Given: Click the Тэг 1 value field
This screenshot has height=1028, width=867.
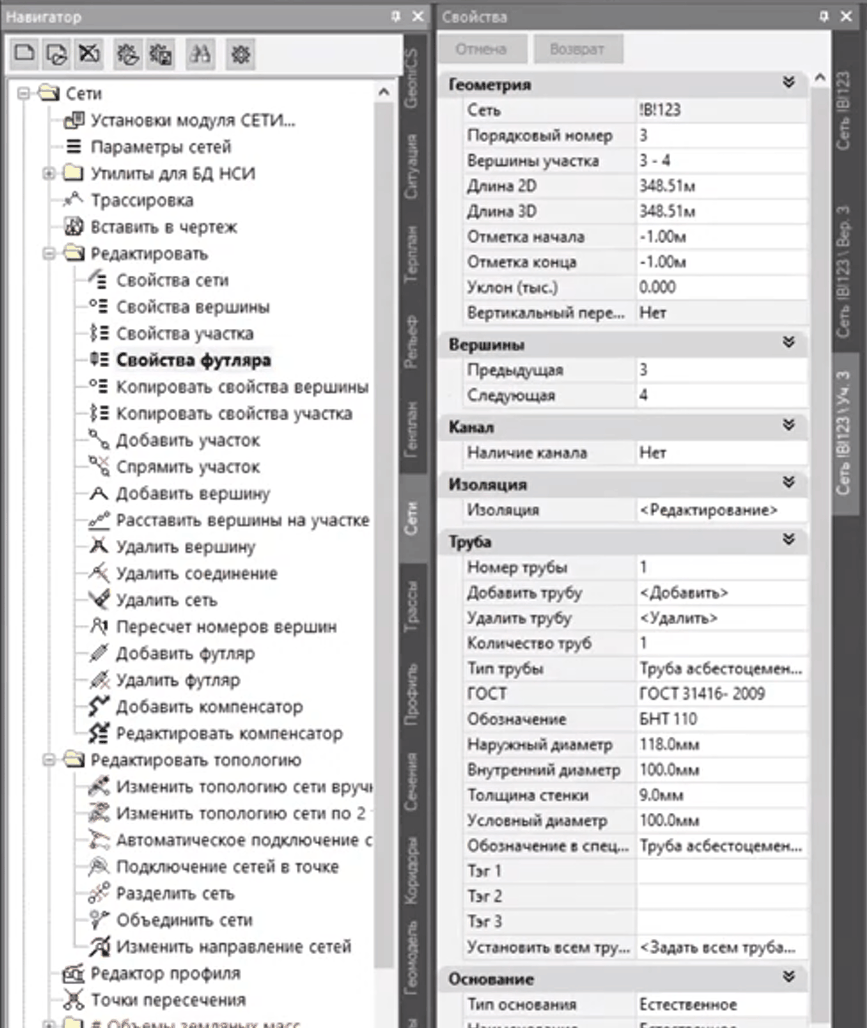Looking at the screenshot, I should [x=720, y=871].
